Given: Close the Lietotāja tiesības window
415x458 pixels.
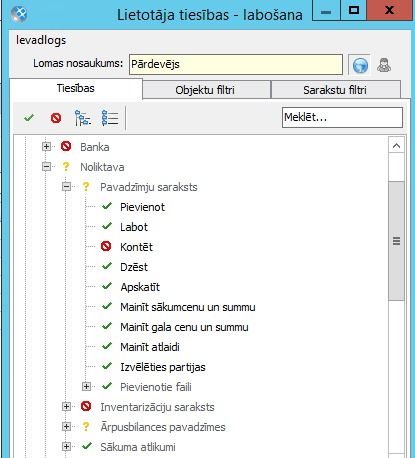Looking at the screenshot, I should [389, 11].
